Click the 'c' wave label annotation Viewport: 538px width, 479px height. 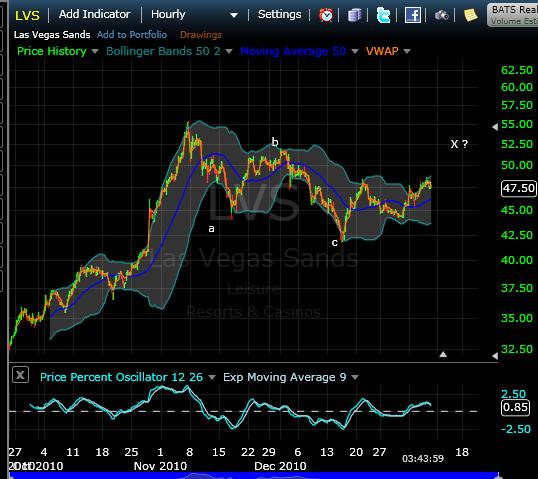(335, 243)
